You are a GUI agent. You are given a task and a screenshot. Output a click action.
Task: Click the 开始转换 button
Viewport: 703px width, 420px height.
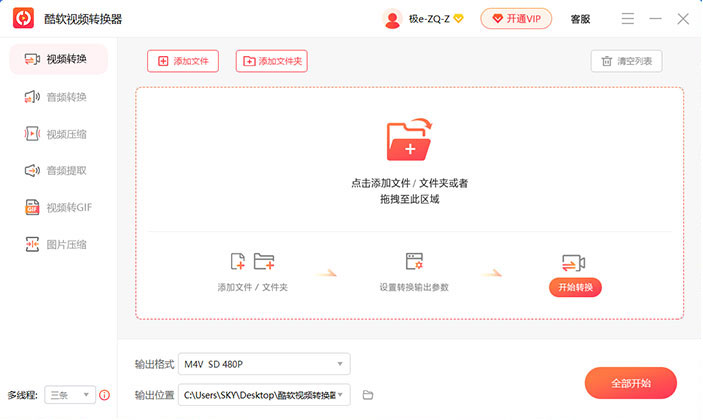575,287
